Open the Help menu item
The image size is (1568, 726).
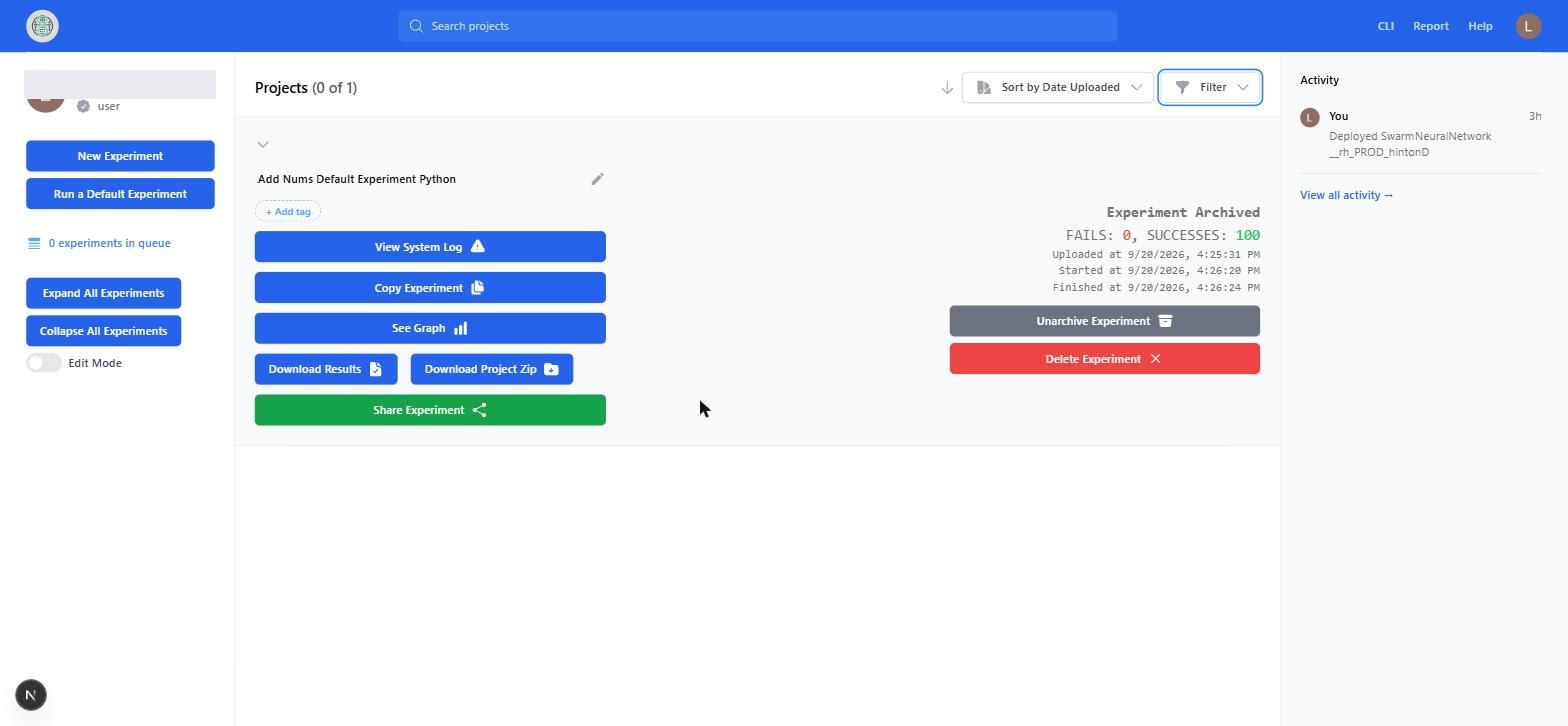click(1480, 26)
